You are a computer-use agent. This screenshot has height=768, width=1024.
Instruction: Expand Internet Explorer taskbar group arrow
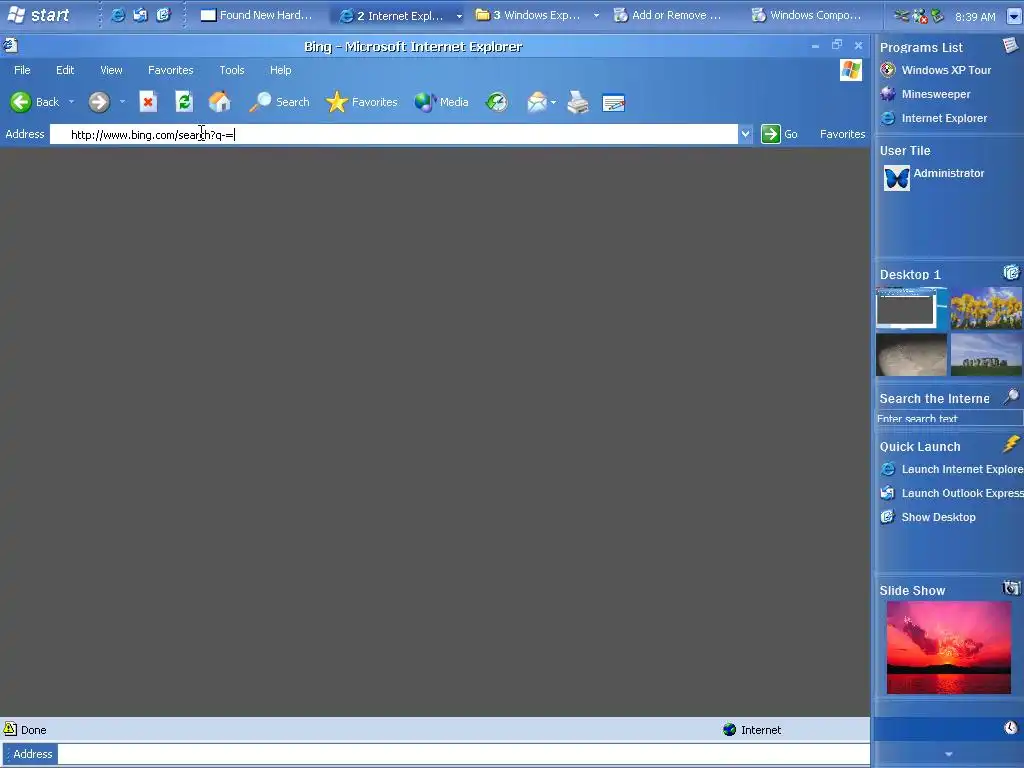pos(459,16)
